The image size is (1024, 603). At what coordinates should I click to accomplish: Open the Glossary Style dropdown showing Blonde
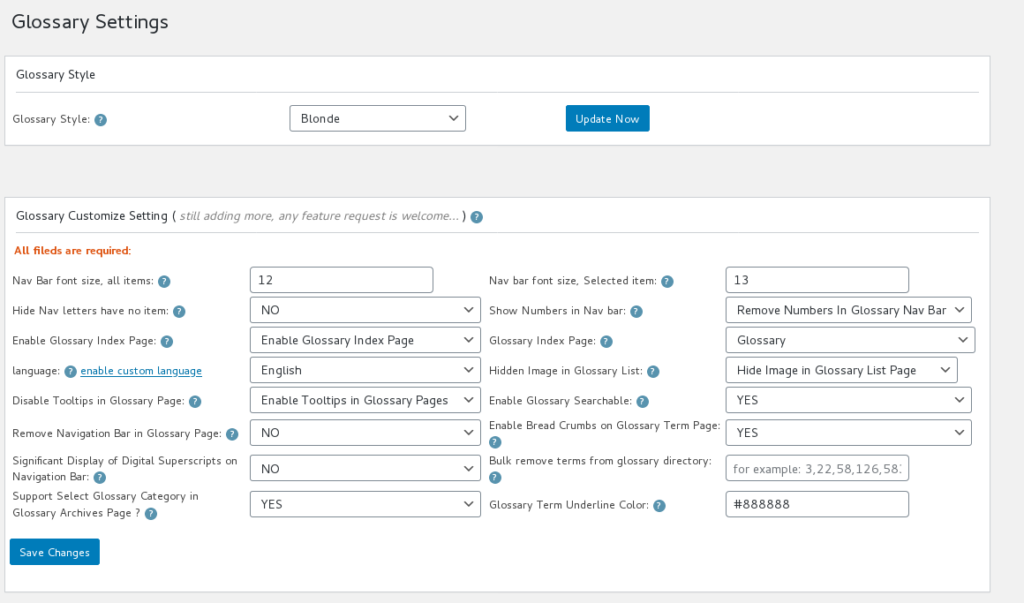point(377,118)
